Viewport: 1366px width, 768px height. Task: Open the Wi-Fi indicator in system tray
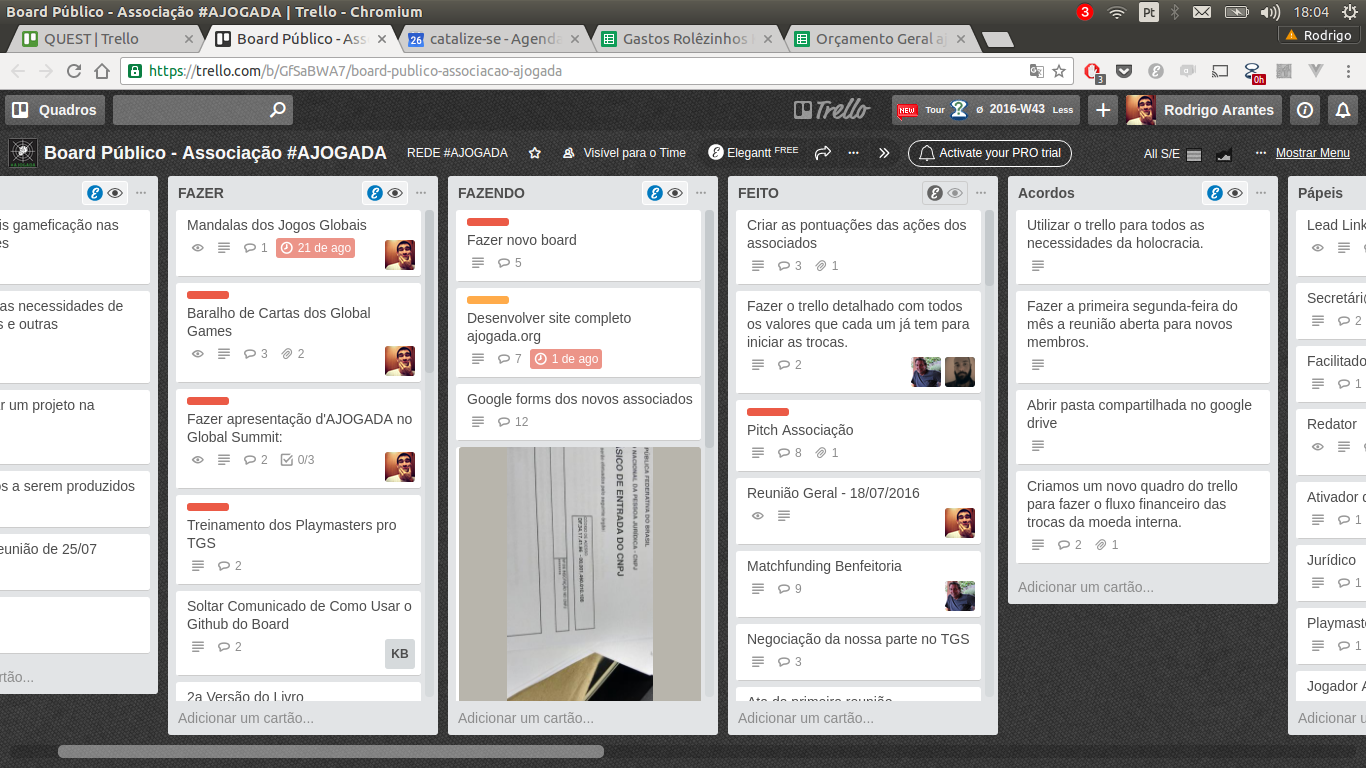pyautogui.click(x=1117, y=12)
